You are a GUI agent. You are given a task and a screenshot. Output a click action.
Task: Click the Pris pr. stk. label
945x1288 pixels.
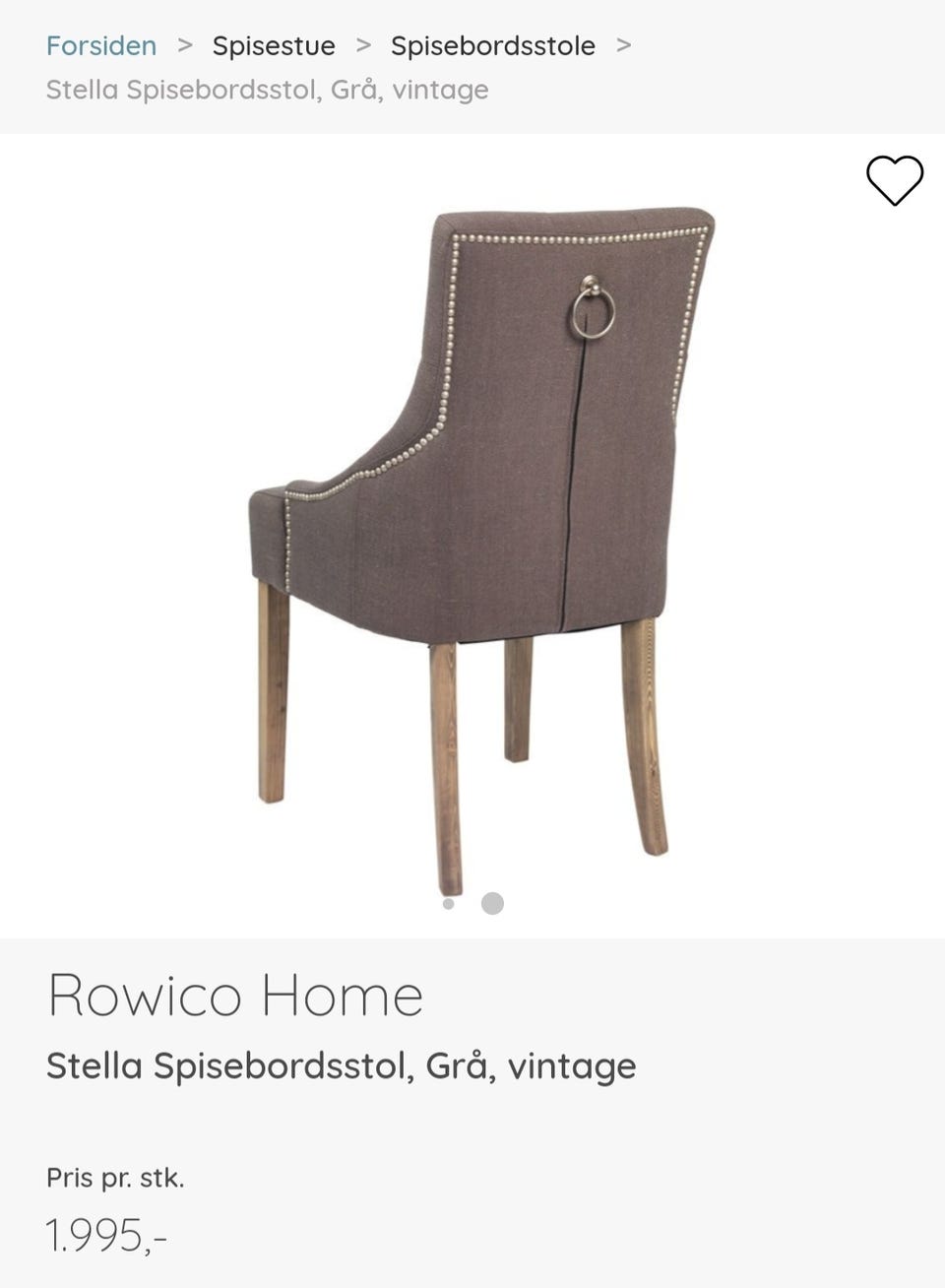pyautogui.click(x=115, y=1178)
